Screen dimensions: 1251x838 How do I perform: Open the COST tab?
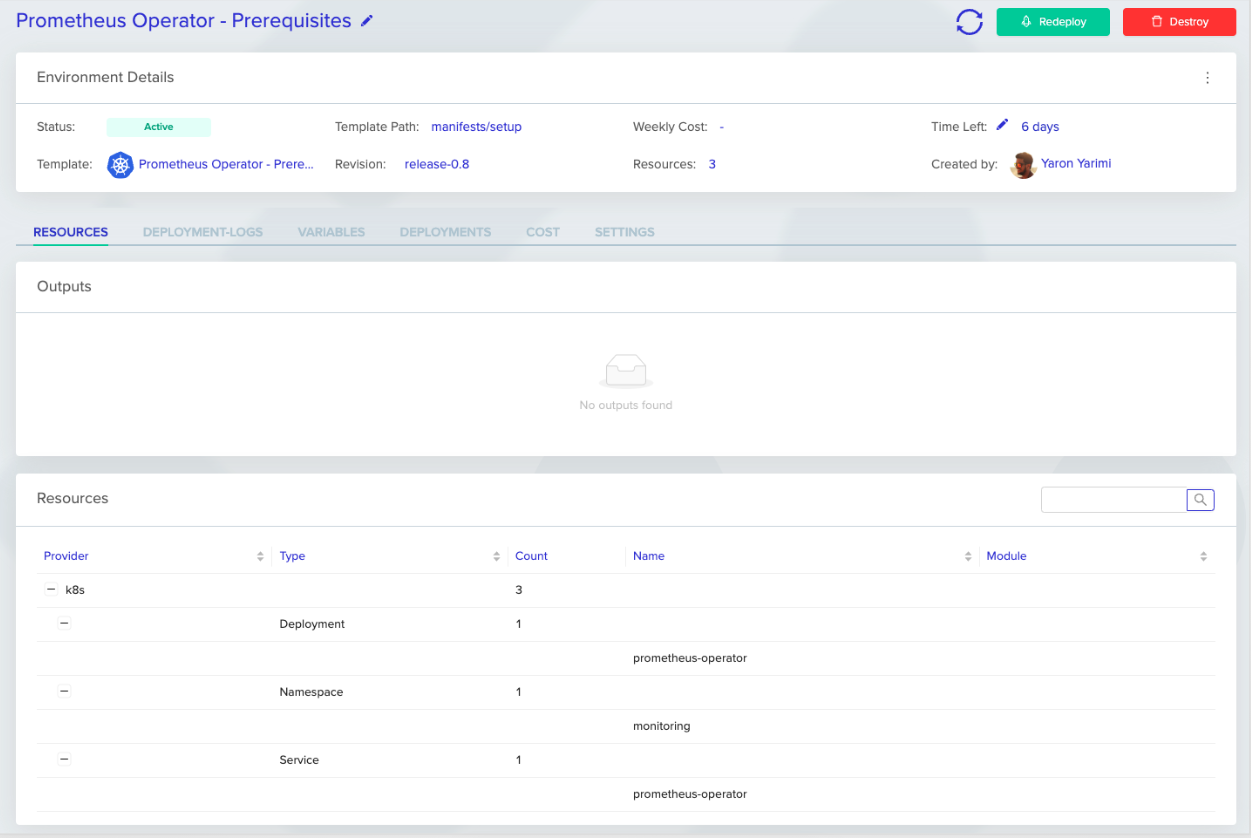click(x=543, y=232)
